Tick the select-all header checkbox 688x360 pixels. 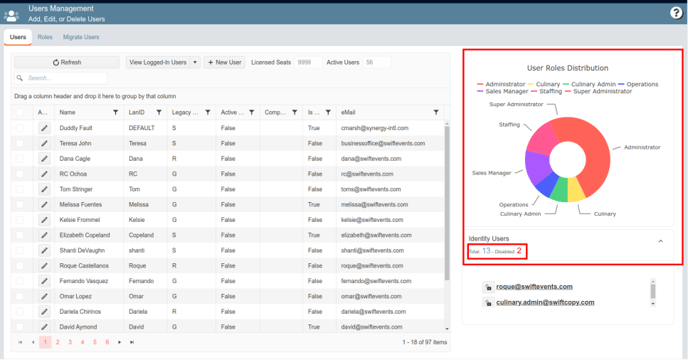[x=20, y=112]
